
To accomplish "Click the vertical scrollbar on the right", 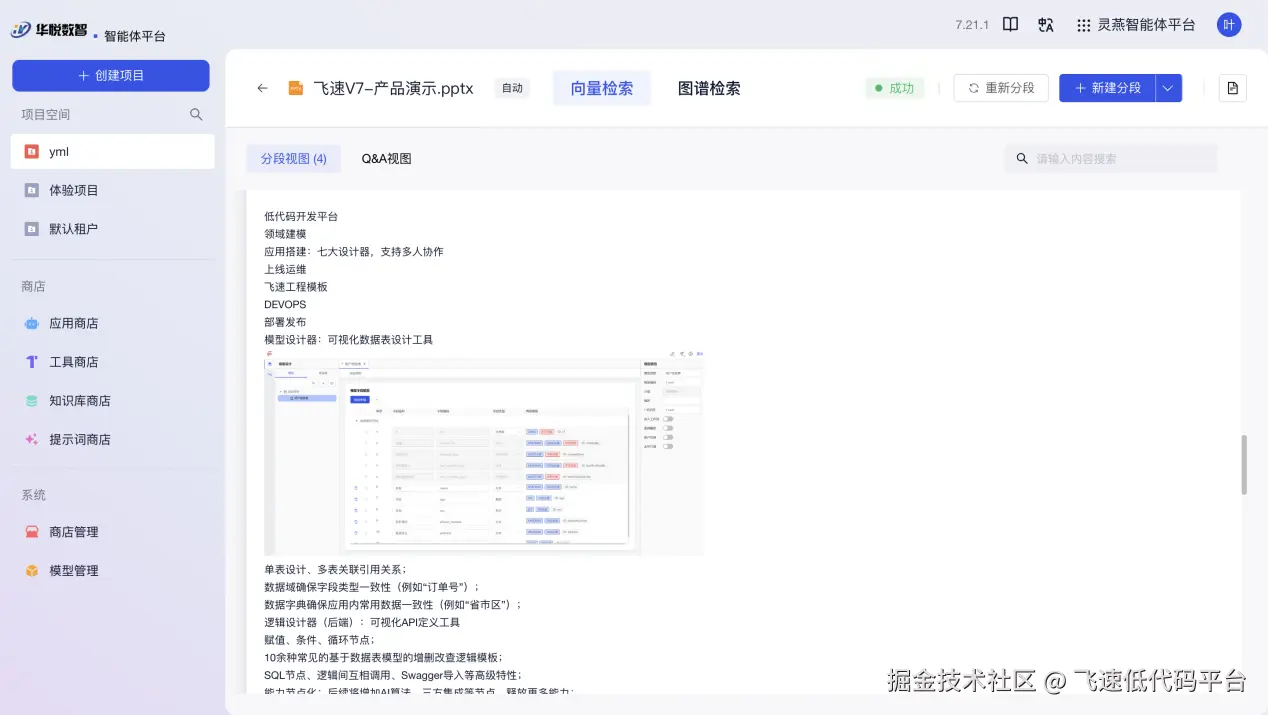I will (1243, 465).
